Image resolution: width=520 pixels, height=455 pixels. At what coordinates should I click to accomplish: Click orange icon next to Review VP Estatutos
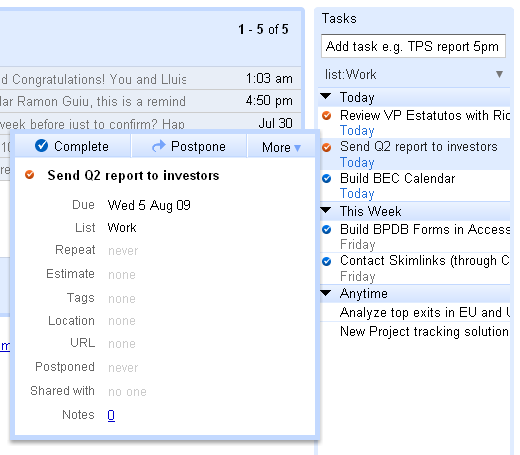[x=327, y=116]
